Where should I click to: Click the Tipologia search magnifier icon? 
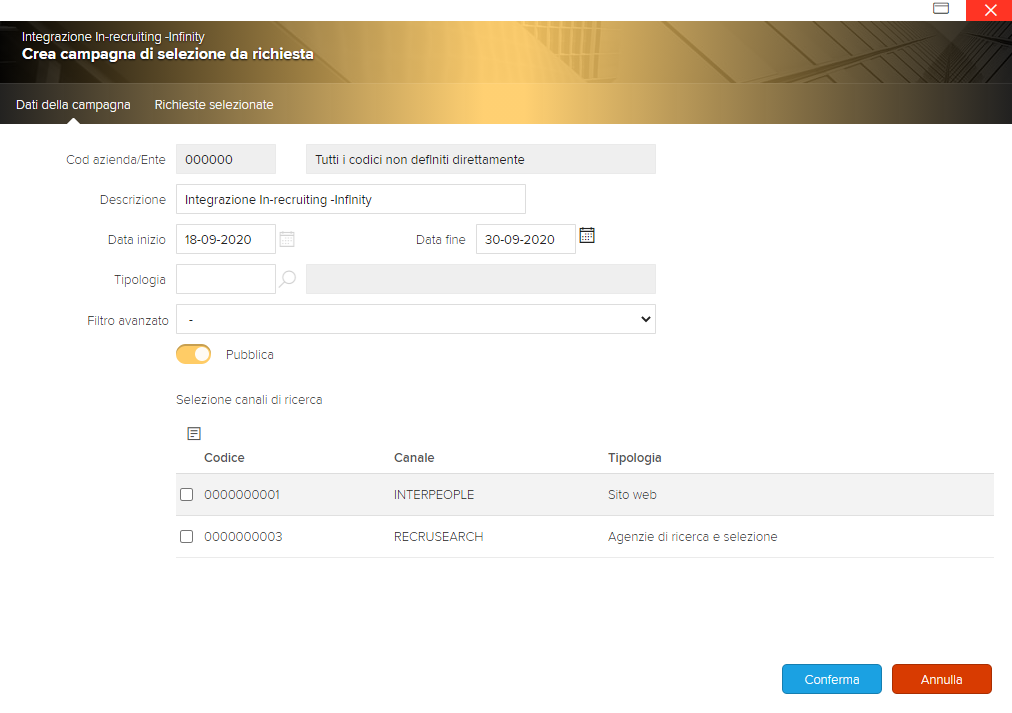pos(287,279)
